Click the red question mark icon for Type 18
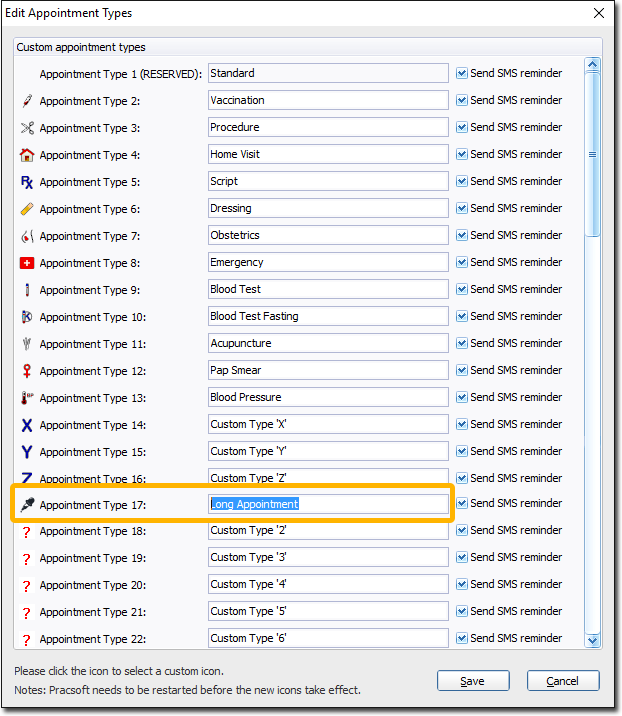 (x=27, y=532)
